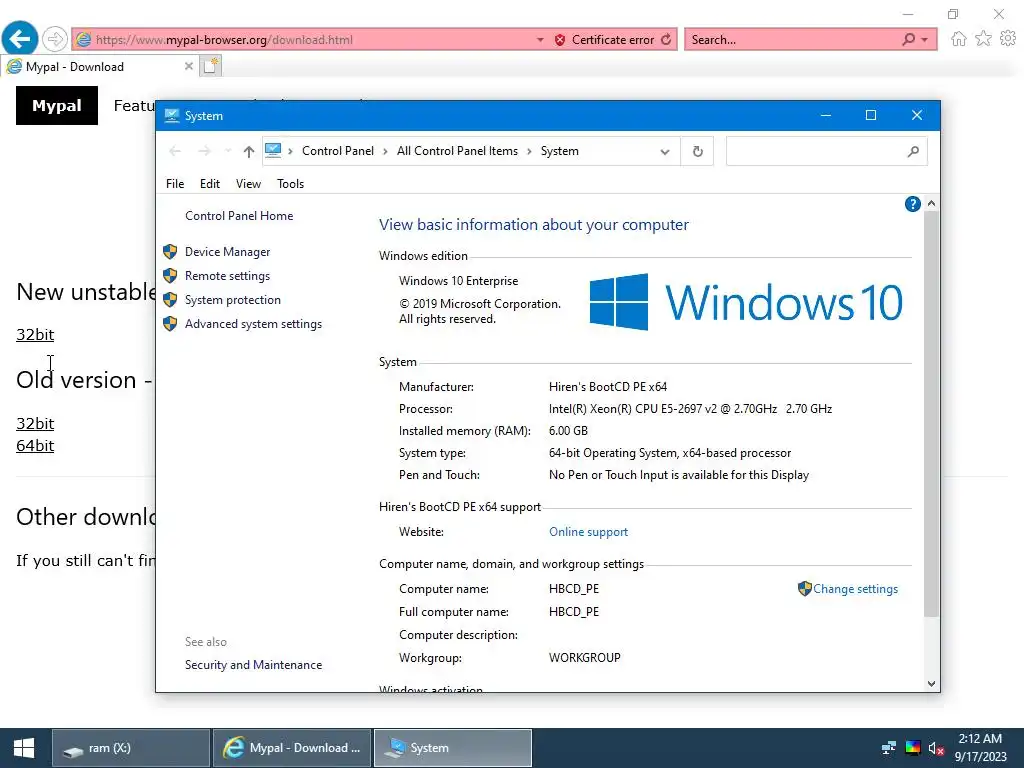Open browser Favorites star icon
The width and height of the screenshot is (1024, 768).
[x=983, y=39]
